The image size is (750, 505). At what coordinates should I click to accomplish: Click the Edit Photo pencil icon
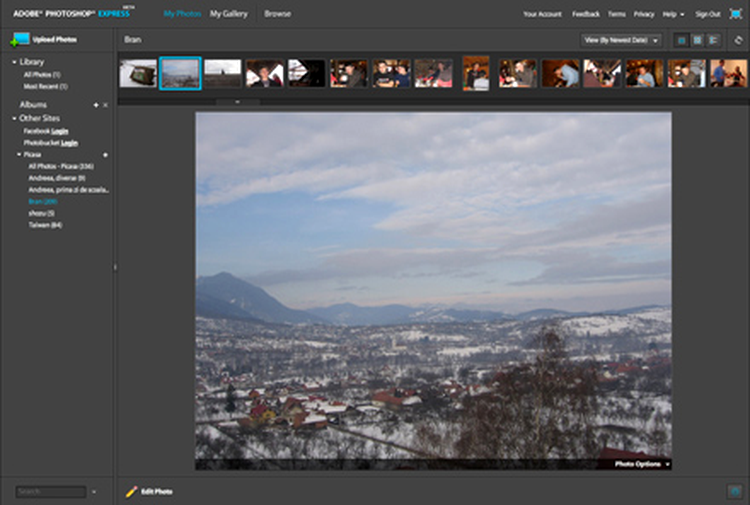point(131,491)
